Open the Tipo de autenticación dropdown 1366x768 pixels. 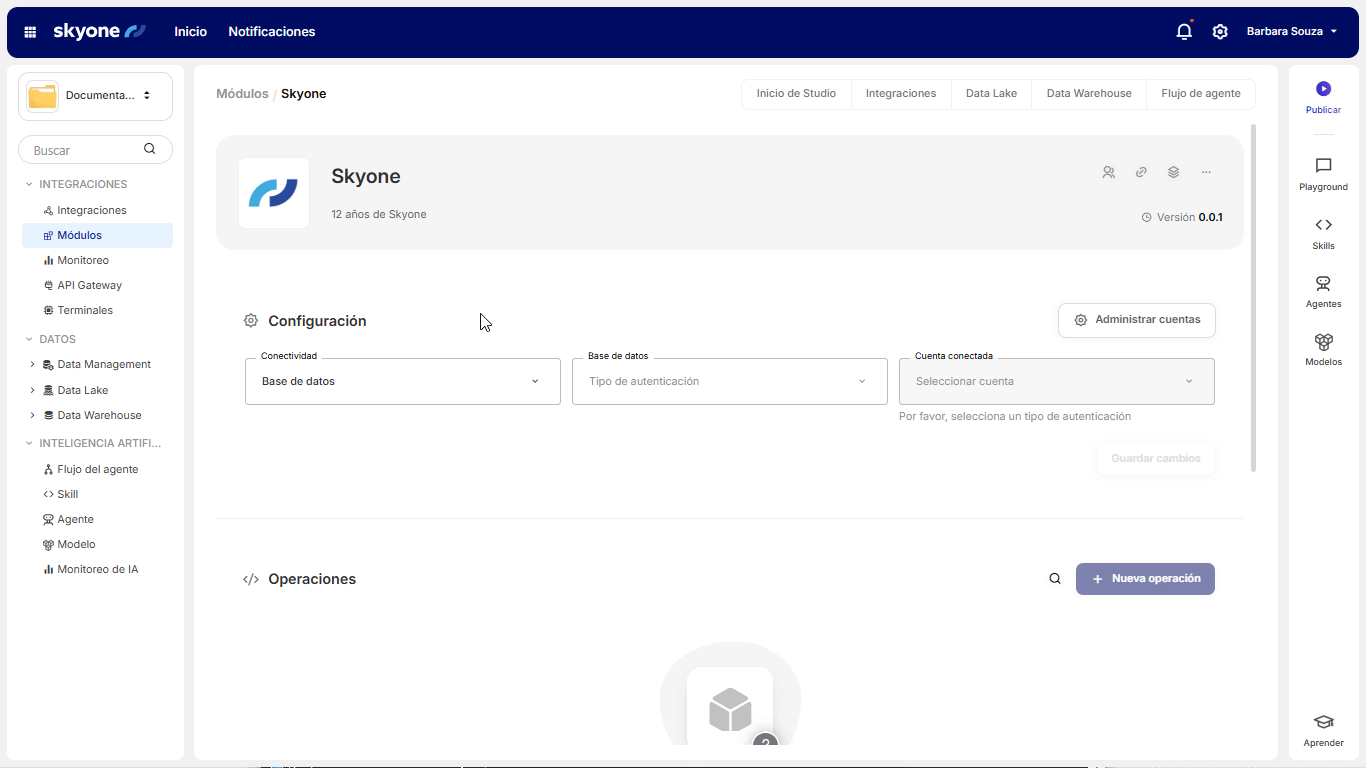coord(729,381)
